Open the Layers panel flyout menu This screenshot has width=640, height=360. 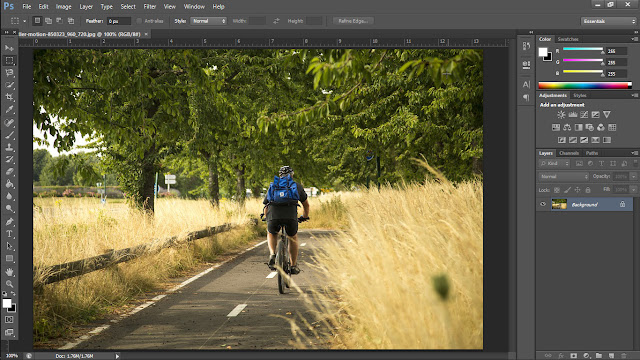coord(634,153)
